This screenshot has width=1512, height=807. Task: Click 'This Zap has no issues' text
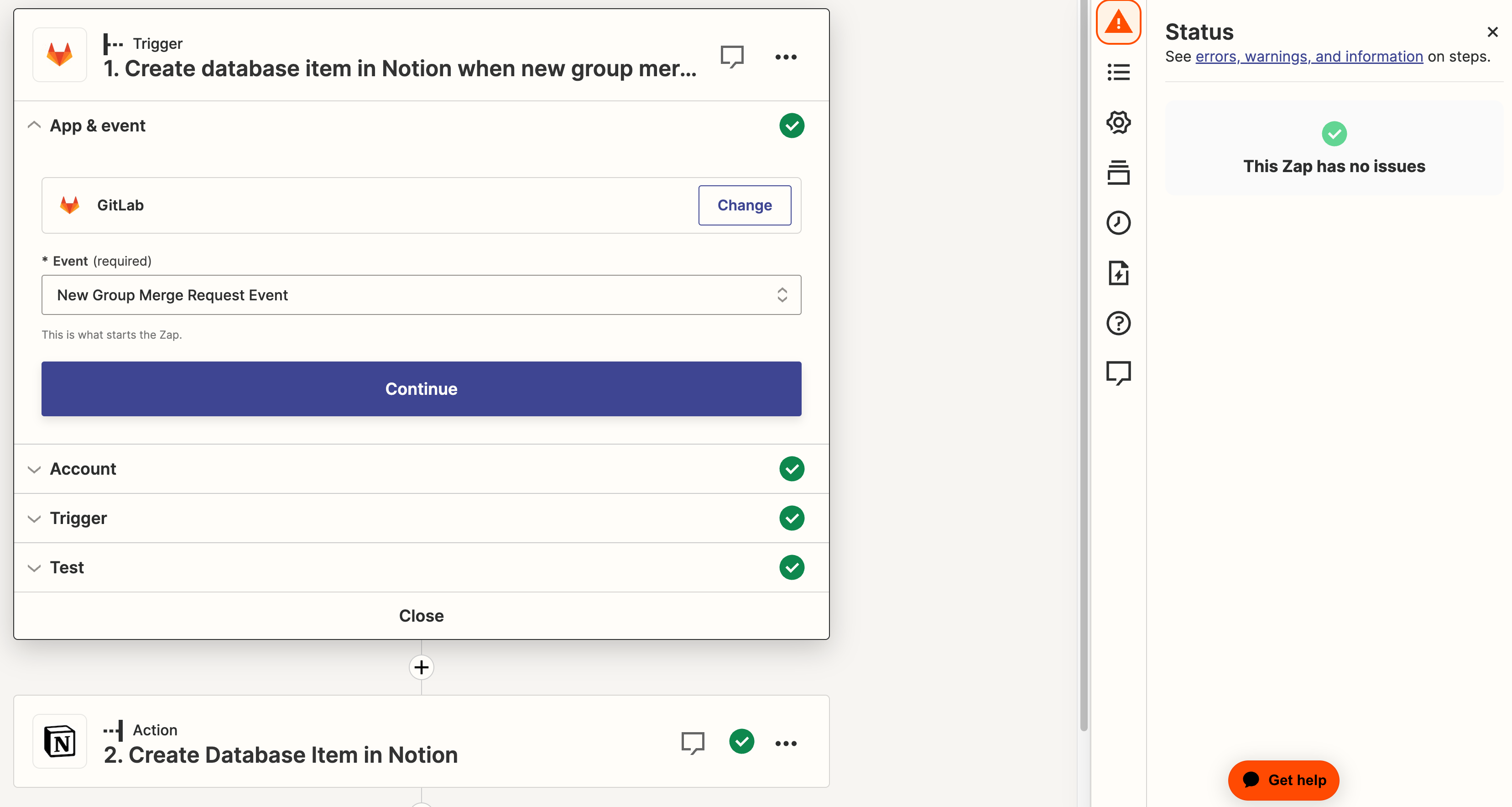pyautogui.click(x=1334, y=166)
